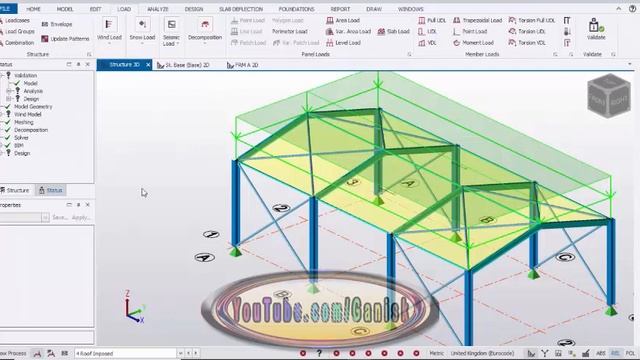The width and height of the screenshot is (640, 360).
Task: Select the Snow Load tool
Action: pos(142,29)
